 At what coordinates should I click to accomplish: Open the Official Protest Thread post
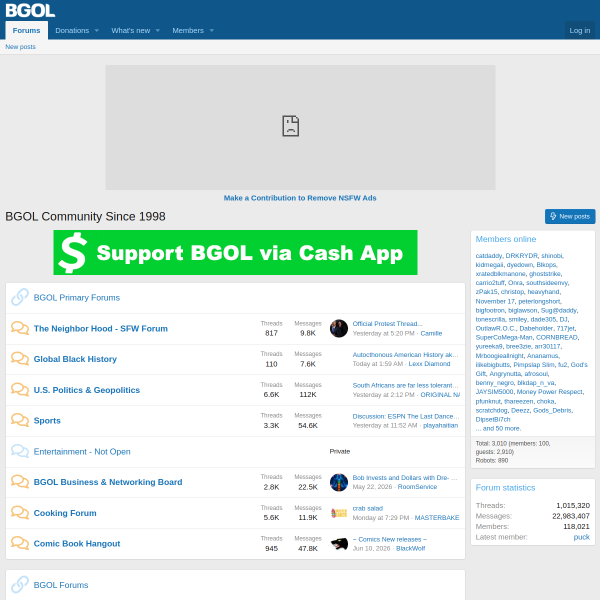(387, 324)
